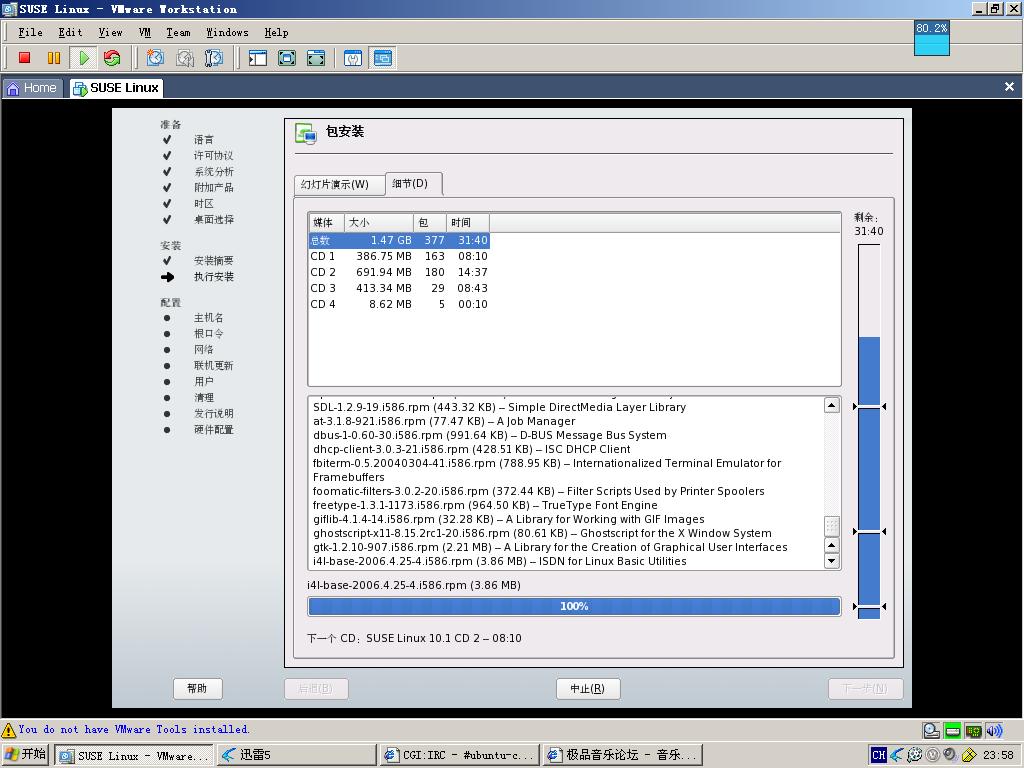This screenshot has height=768, width=1024.
Task: Switch to the Home tab
Action: [x=32, y=88]
